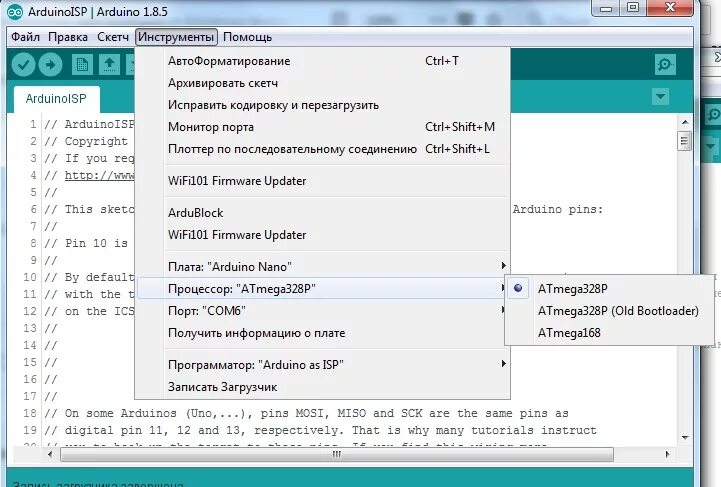
Task: Click the Arduino logo in title bar
Action: click(x=15, y=12)
